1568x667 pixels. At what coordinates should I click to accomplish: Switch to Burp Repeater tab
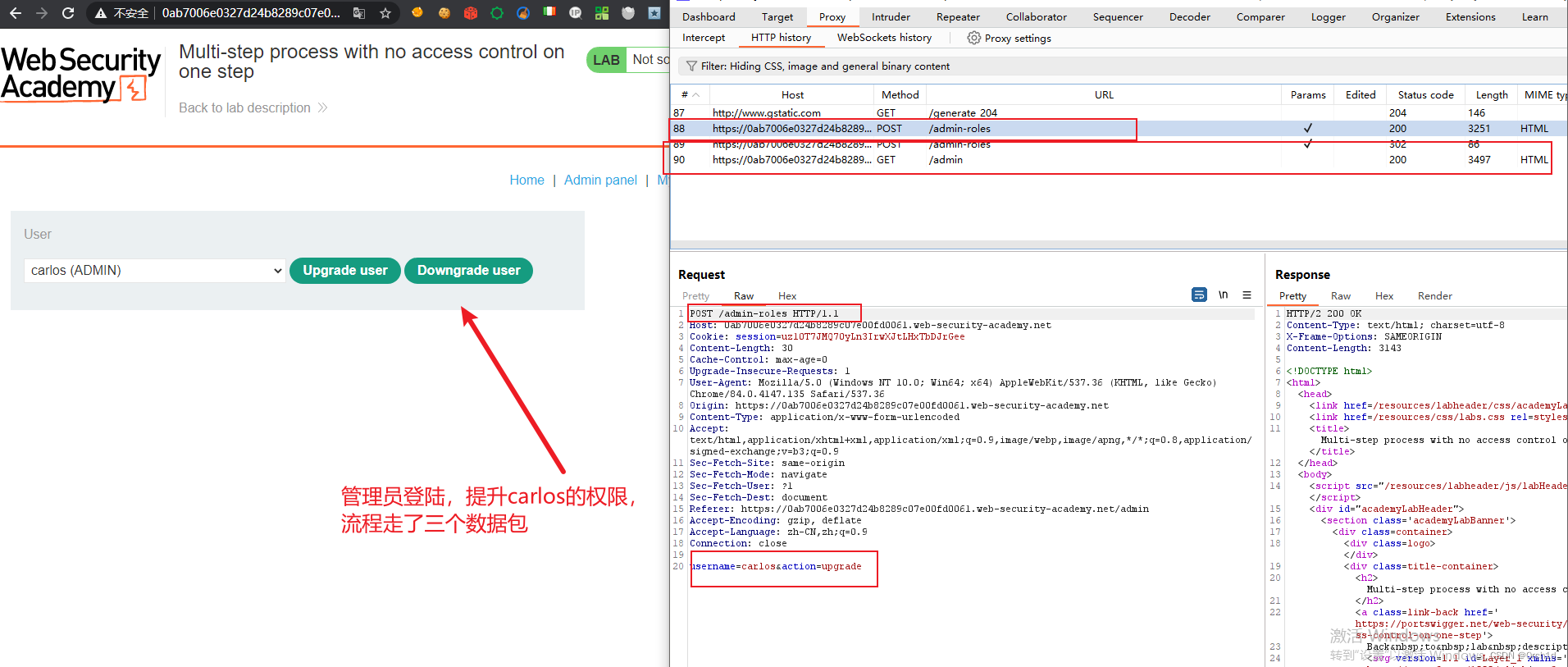[x=958, y=16]
